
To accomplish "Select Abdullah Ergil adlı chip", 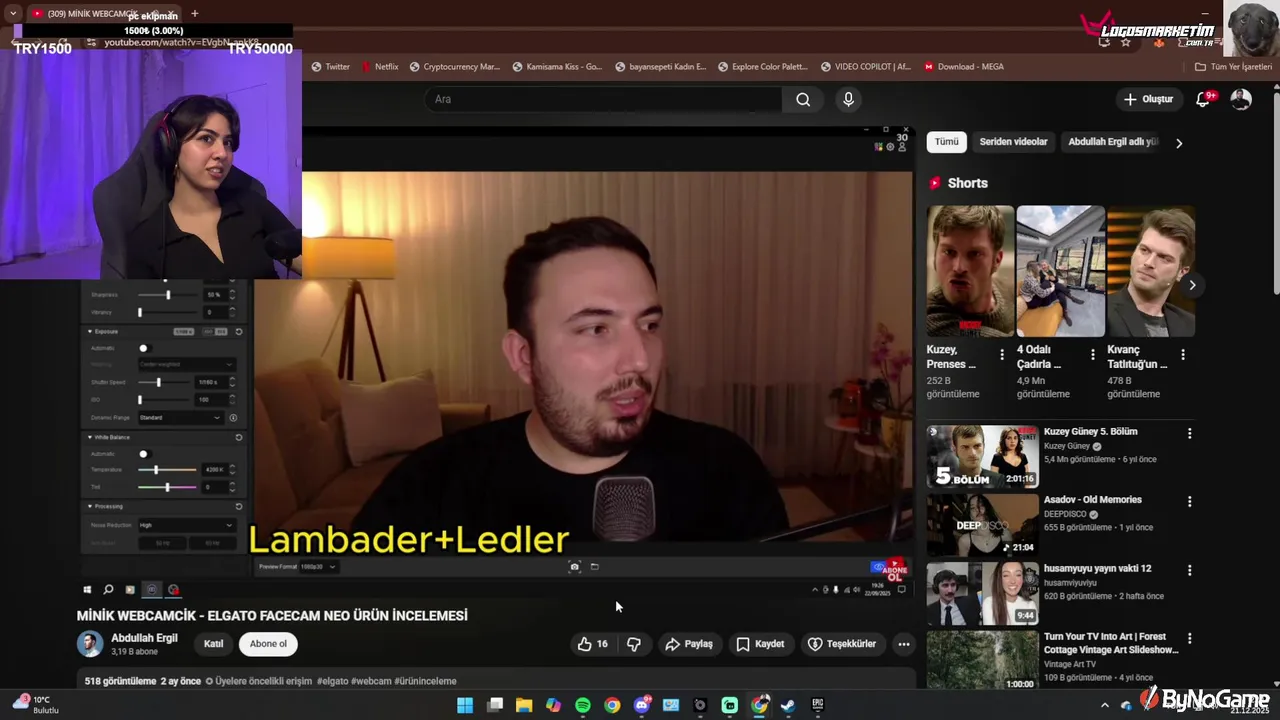I will click(1112, 142).
